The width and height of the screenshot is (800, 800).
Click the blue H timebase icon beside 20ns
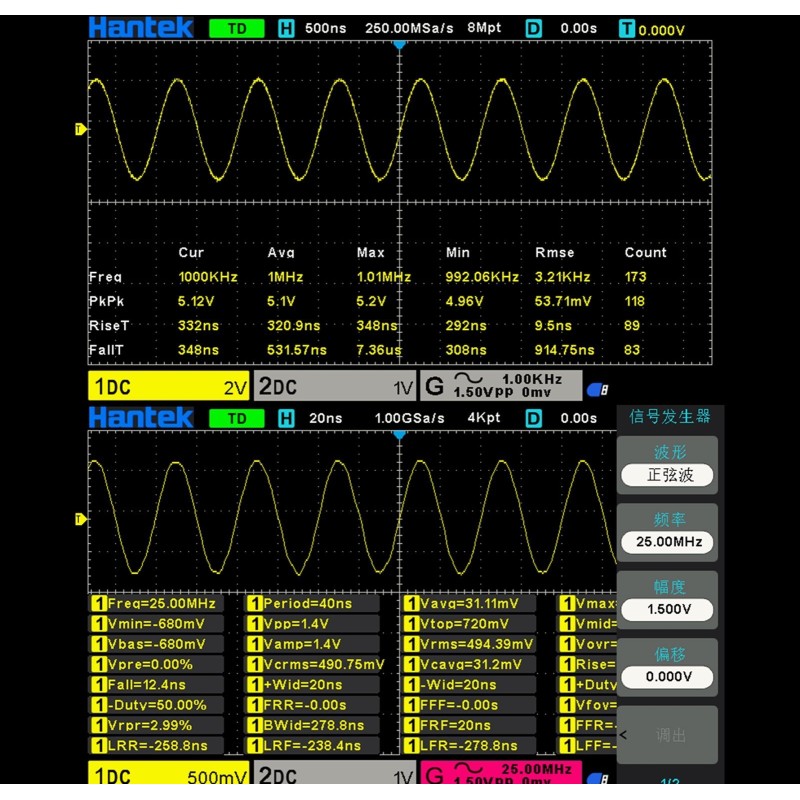click(x=286, y=417)
